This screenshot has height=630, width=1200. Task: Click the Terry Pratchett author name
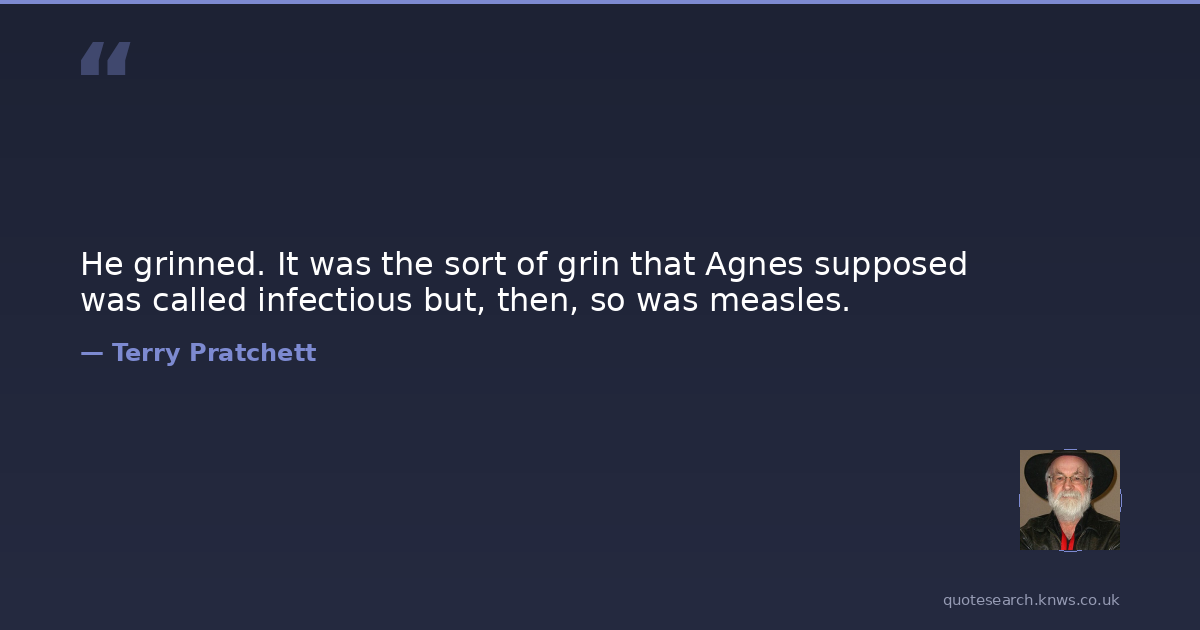[213, 353]
